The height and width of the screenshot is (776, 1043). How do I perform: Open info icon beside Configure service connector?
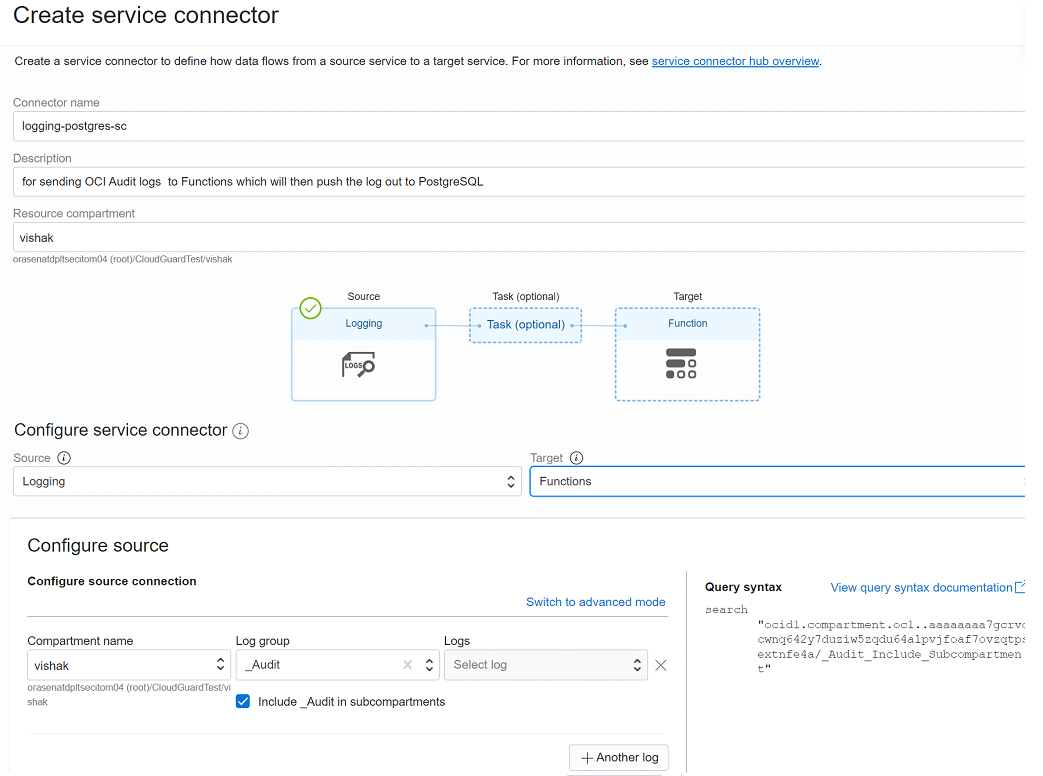[x=240, y=431]
